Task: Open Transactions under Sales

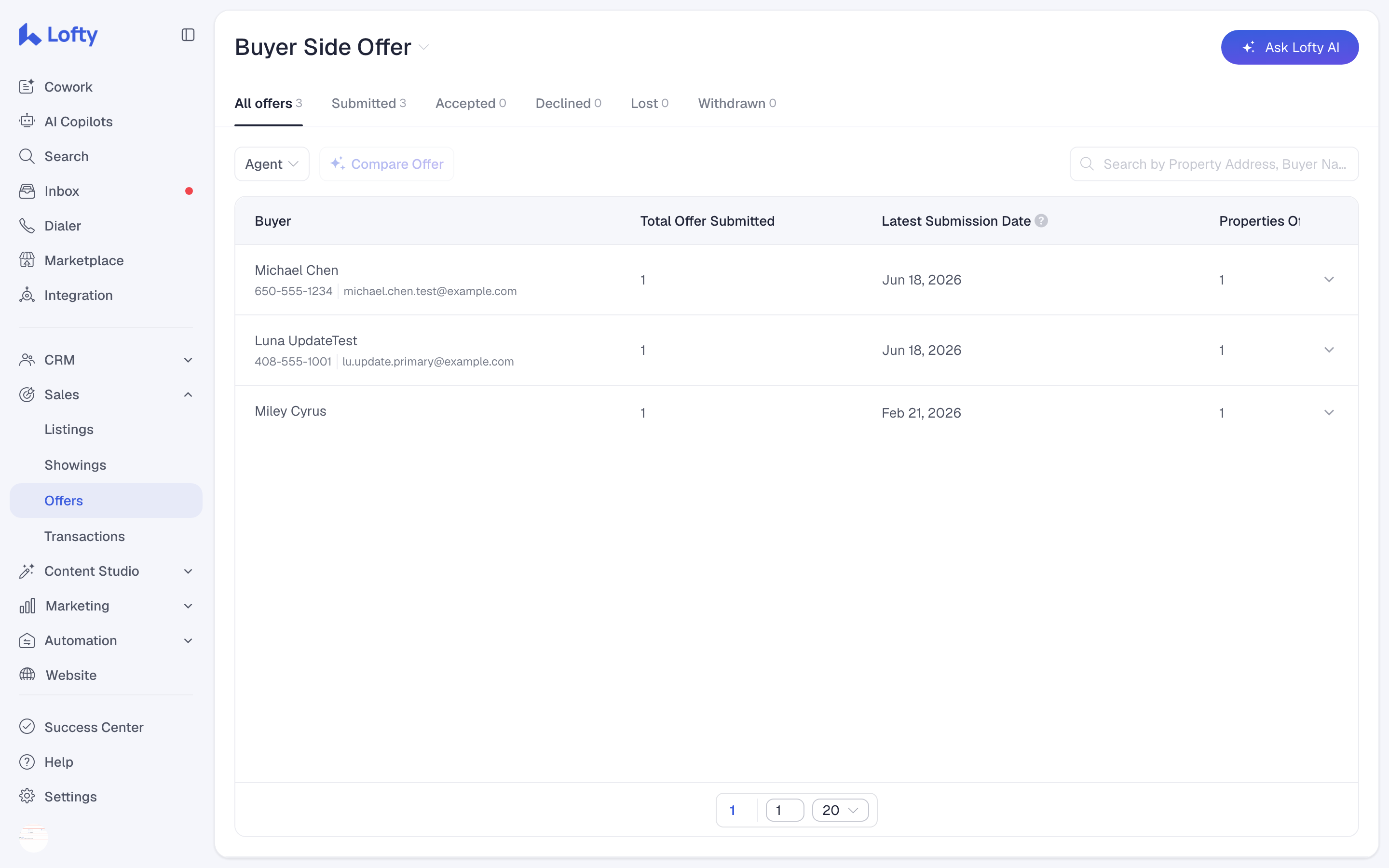Action: pyautogui.click(x=84, y=536)
